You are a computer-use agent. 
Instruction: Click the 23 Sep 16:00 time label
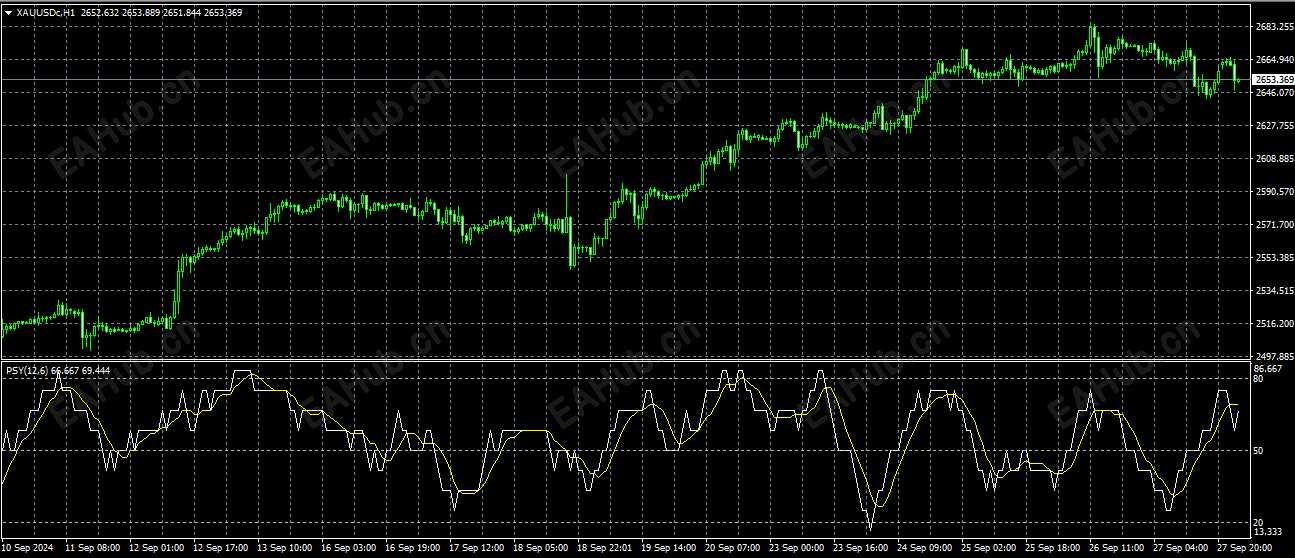tap(861, 548)
